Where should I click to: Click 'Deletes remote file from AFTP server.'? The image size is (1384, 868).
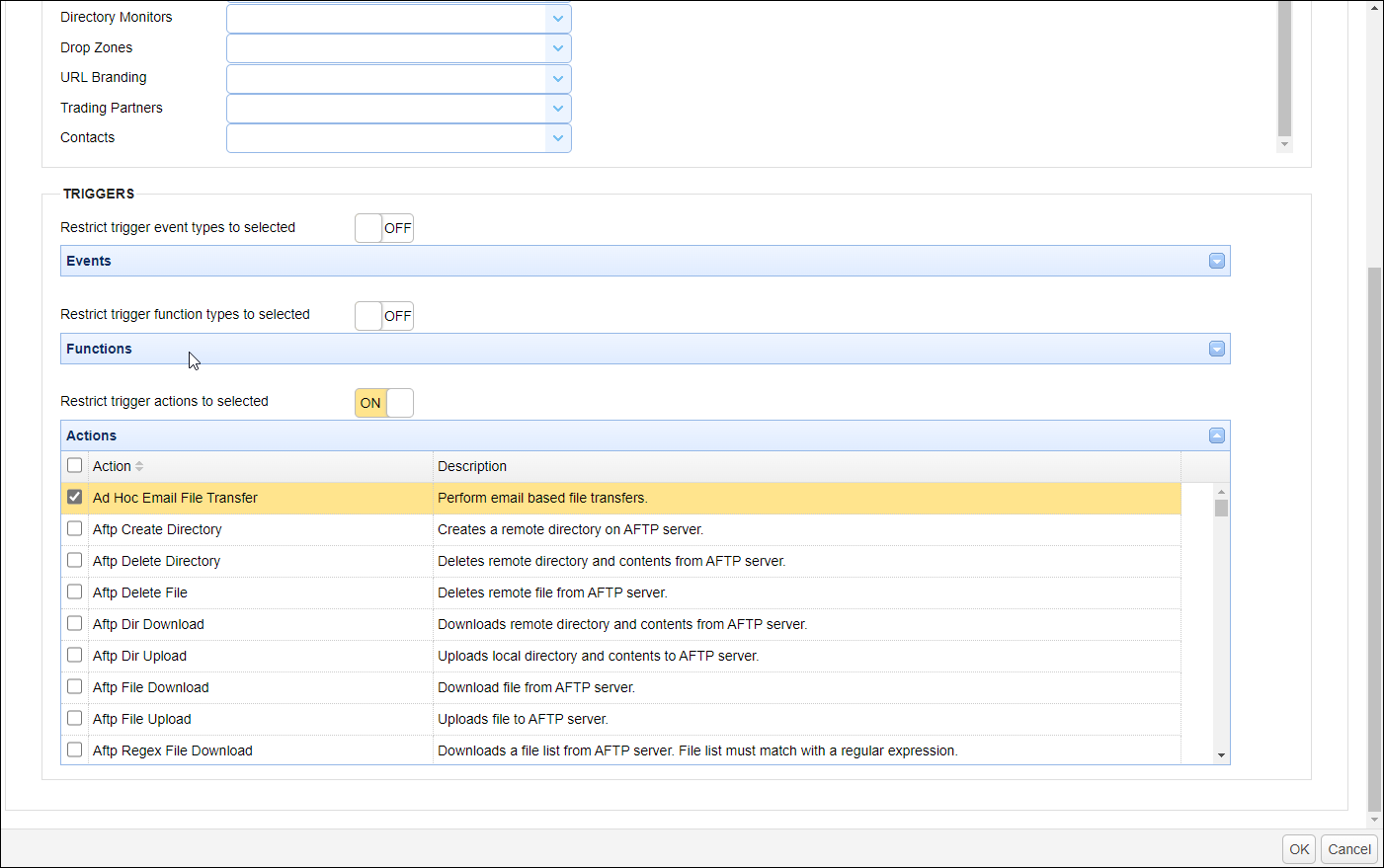coord(552,592)
